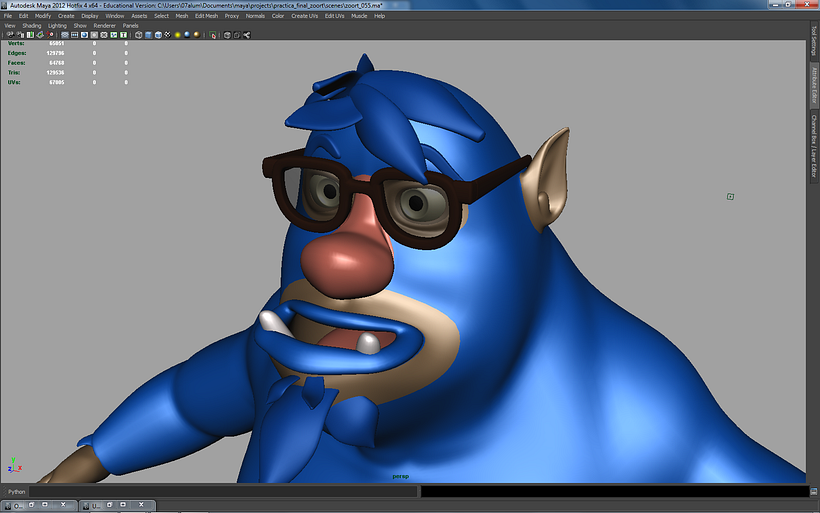Open the Panels menu
The width and height of the screenshot is (820, 513).
point(130,26)
